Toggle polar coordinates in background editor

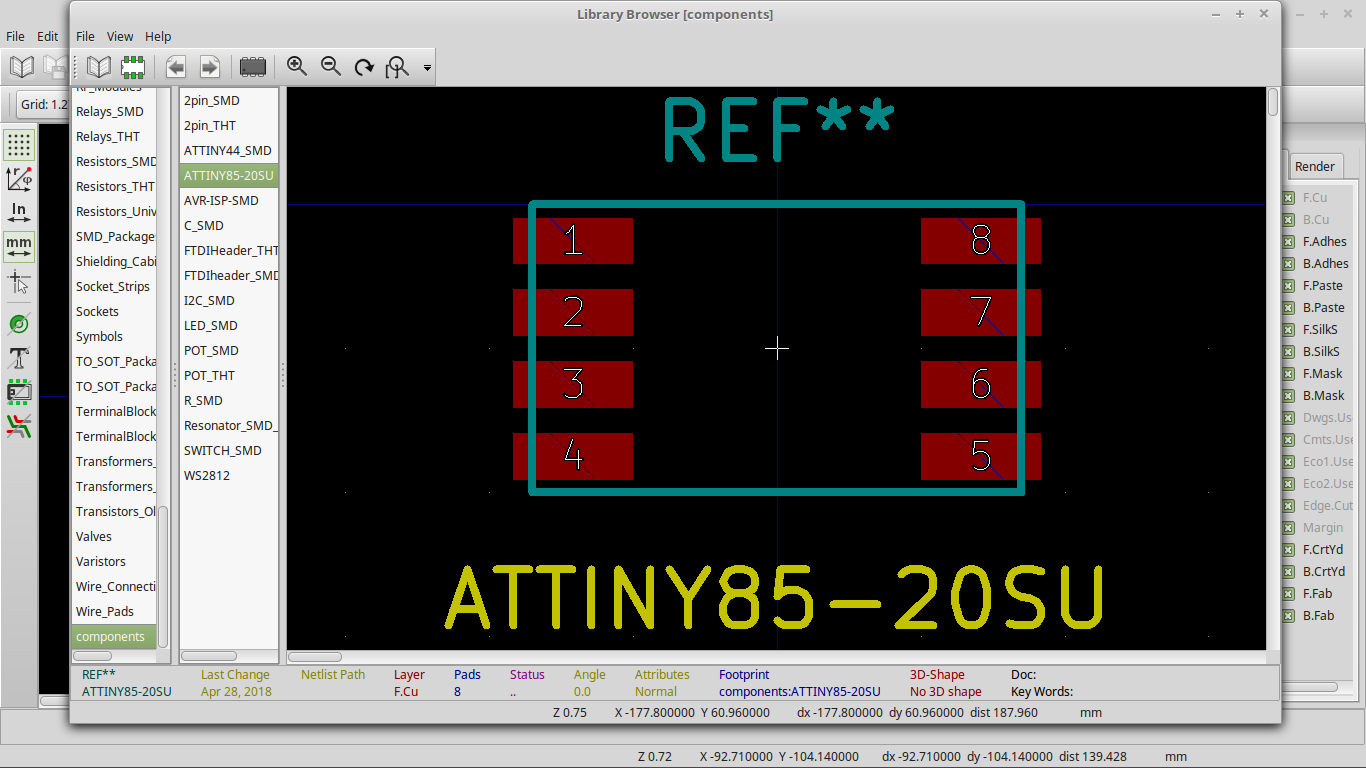pyautogui.click(x=19, y=179)
